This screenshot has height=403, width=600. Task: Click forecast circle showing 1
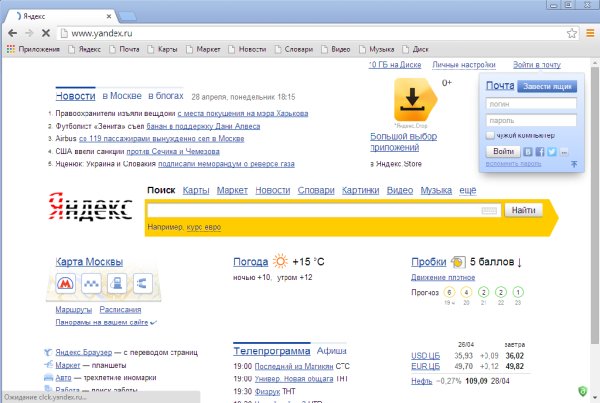click(518, 292)
